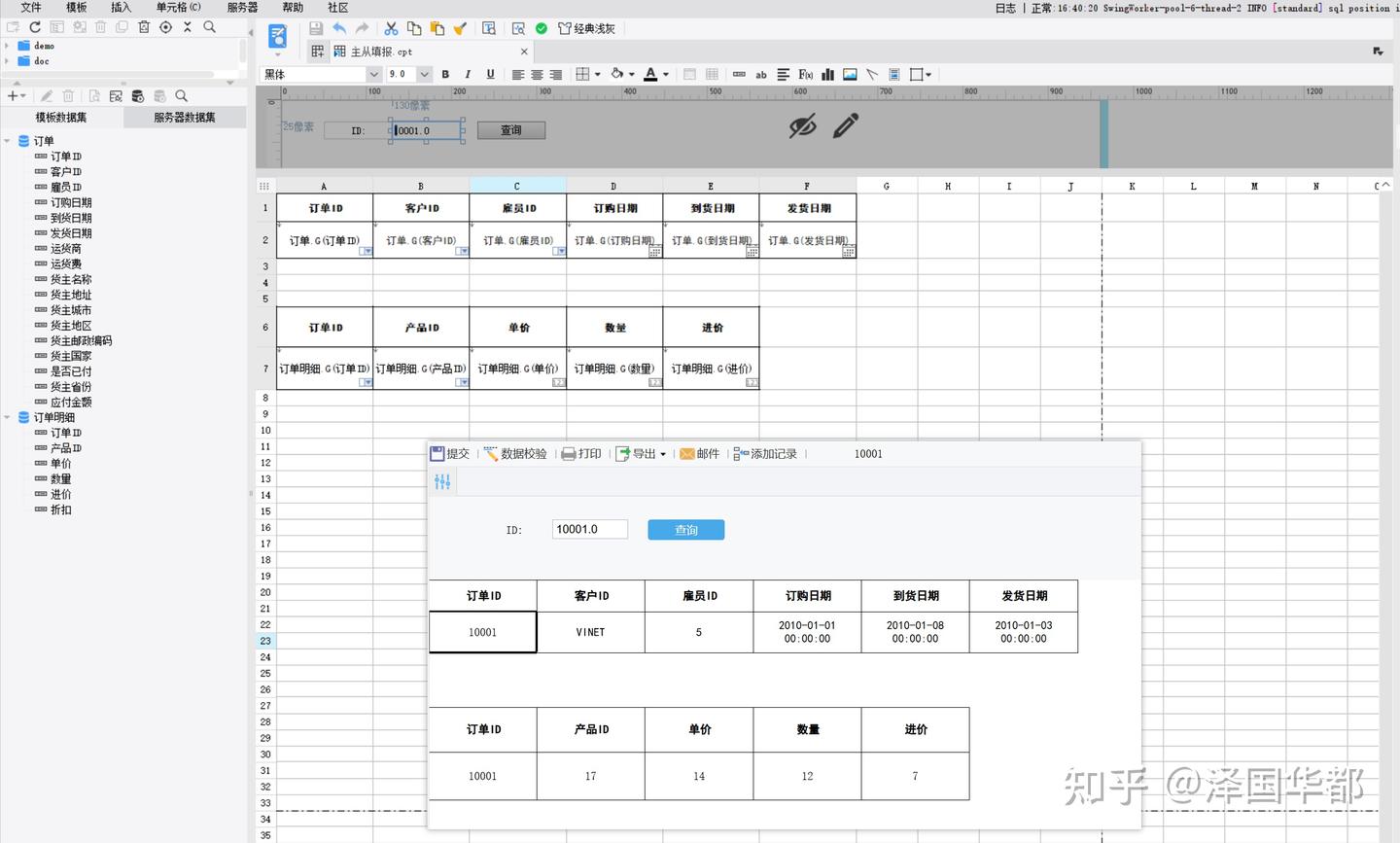1400x843 pixels.
Task: Insert formula with the F(x) icon
Action: (805, 75)
